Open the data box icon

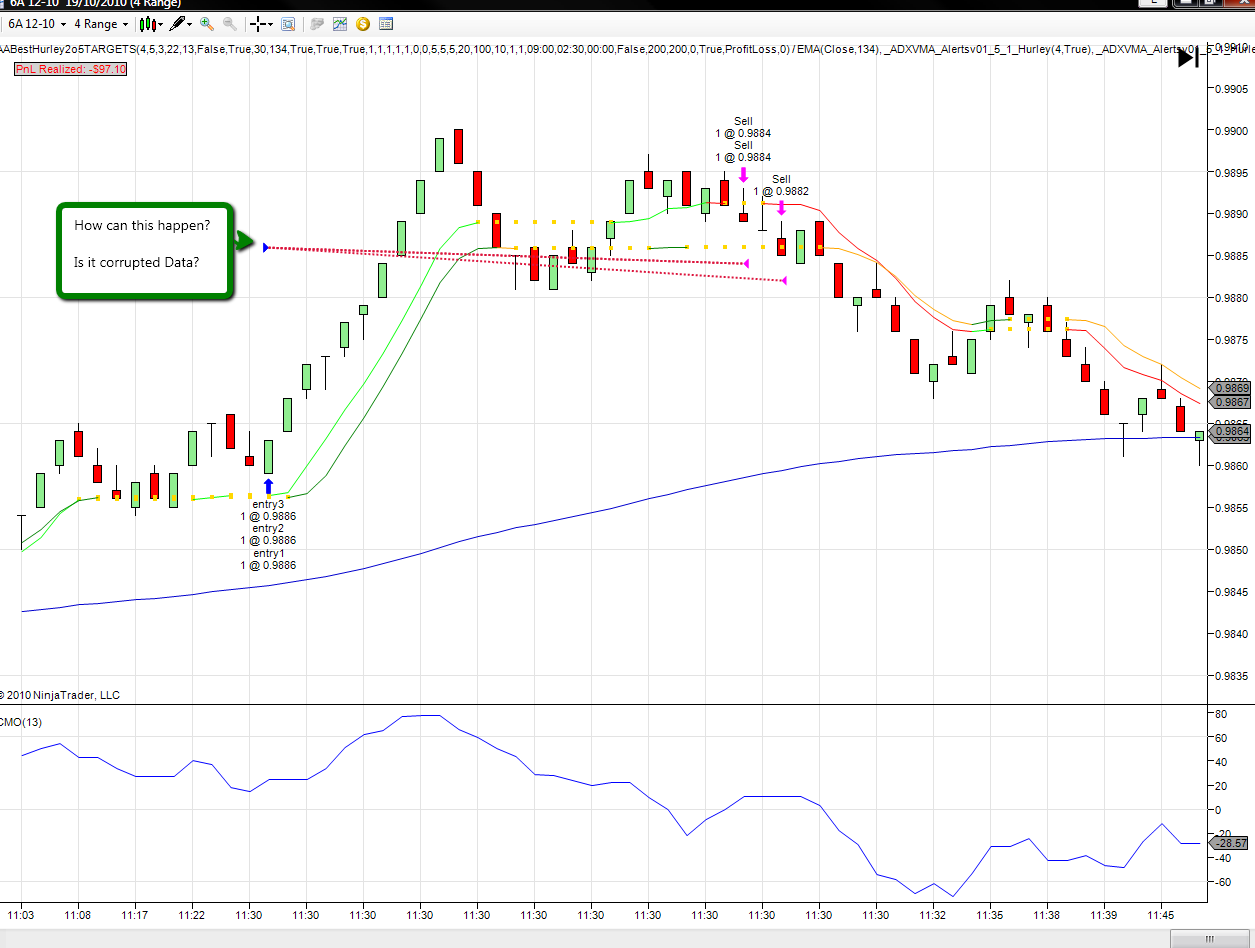pyautogui.click(x=288, y=23)
